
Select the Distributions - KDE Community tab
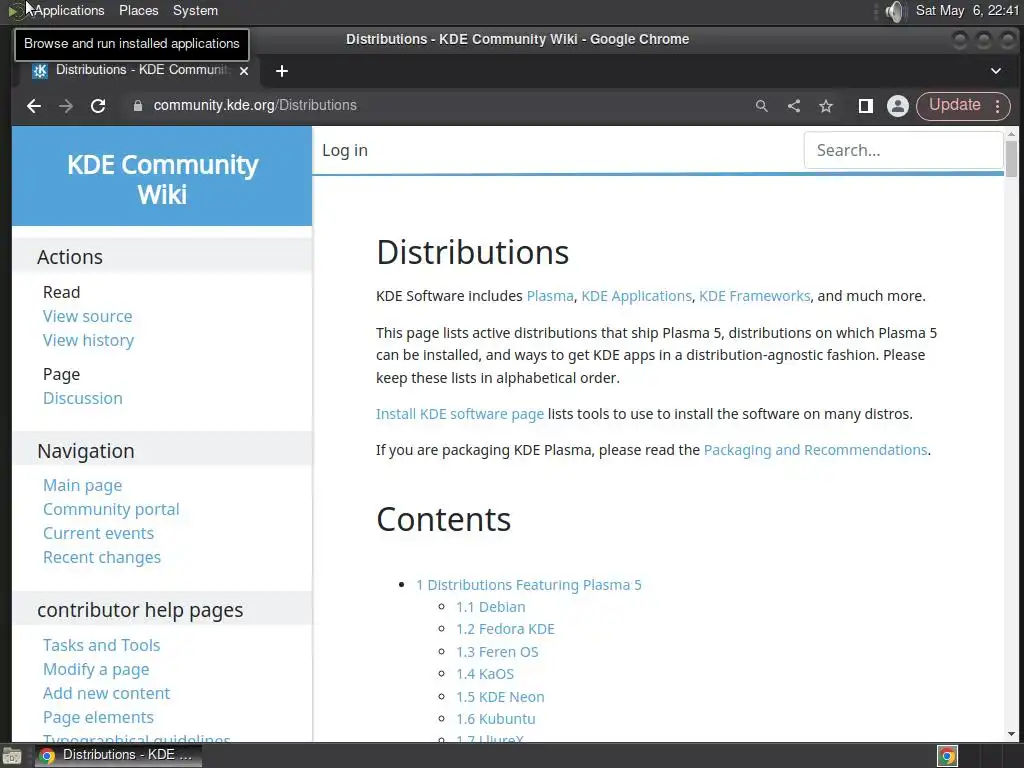pos(137,71)
